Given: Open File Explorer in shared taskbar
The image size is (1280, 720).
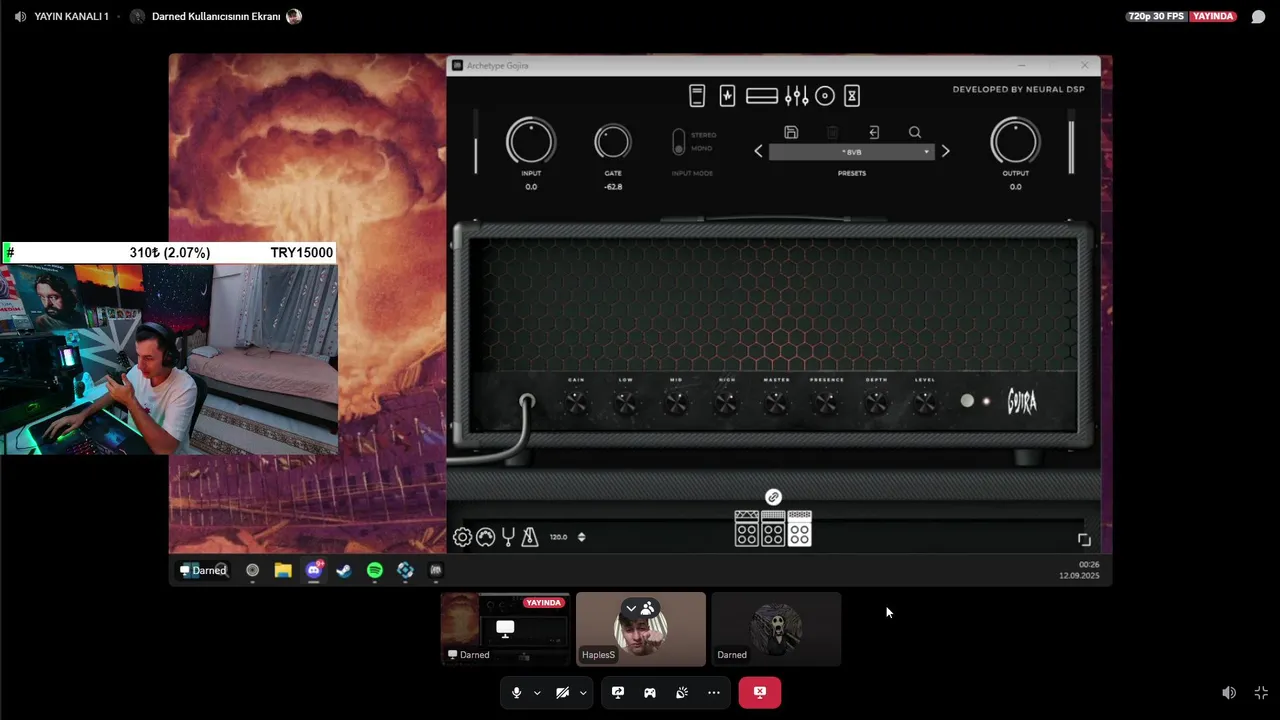Looking at the screenshot, I should [x=283, y=570].
